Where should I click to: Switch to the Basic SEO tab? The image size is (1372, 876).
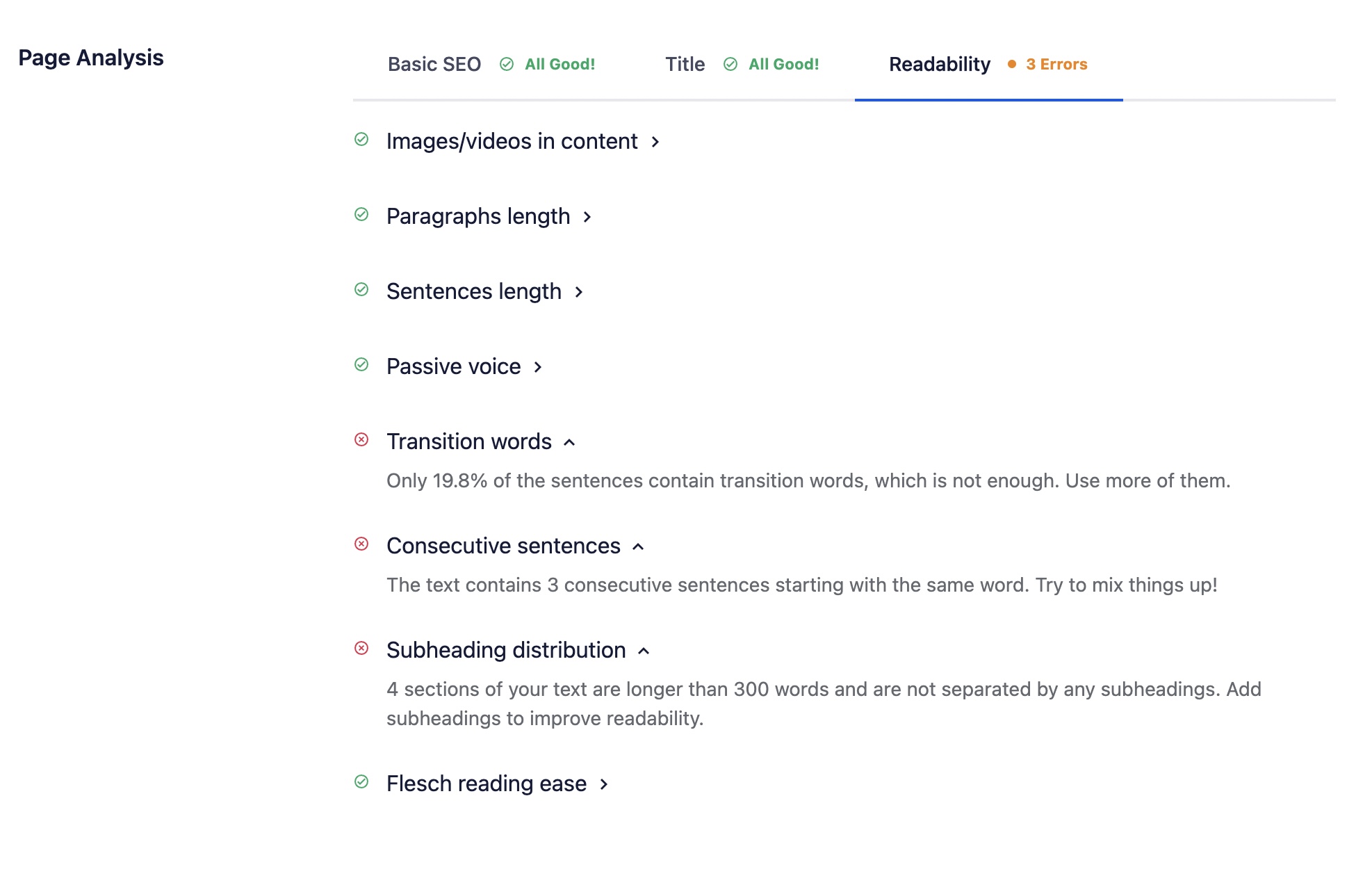point(434,65)
